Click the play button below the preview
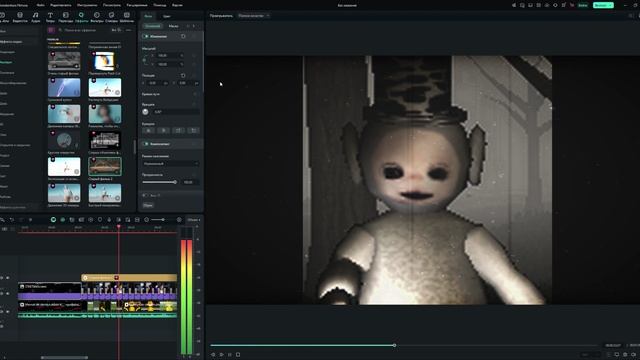 [x=222, y=355]
